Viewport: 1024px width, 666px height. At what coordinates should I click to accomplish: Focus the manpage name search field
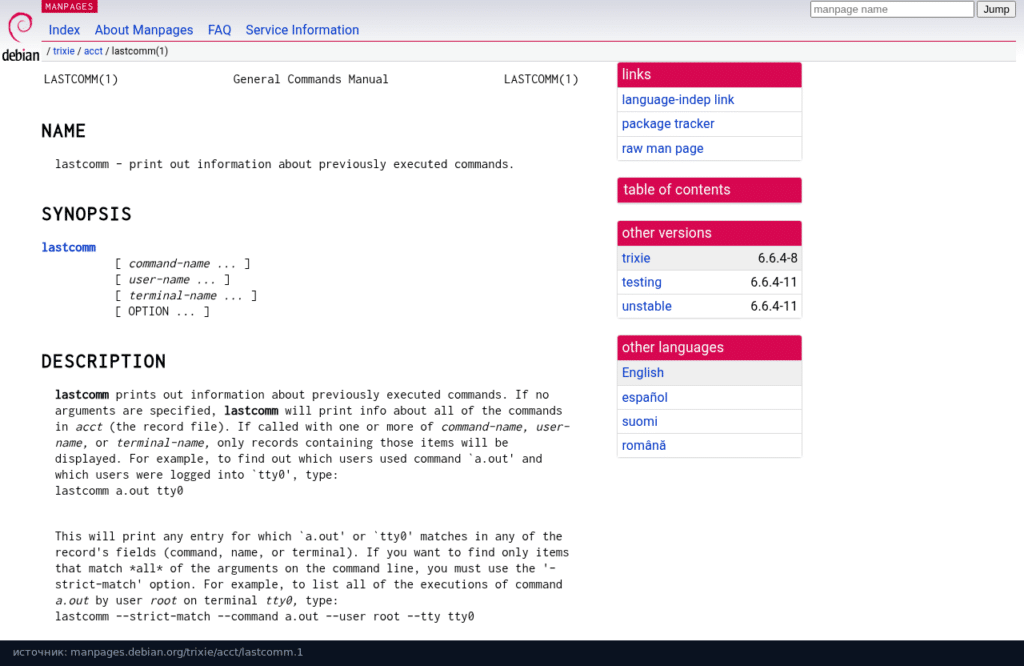tap(891, 9)
